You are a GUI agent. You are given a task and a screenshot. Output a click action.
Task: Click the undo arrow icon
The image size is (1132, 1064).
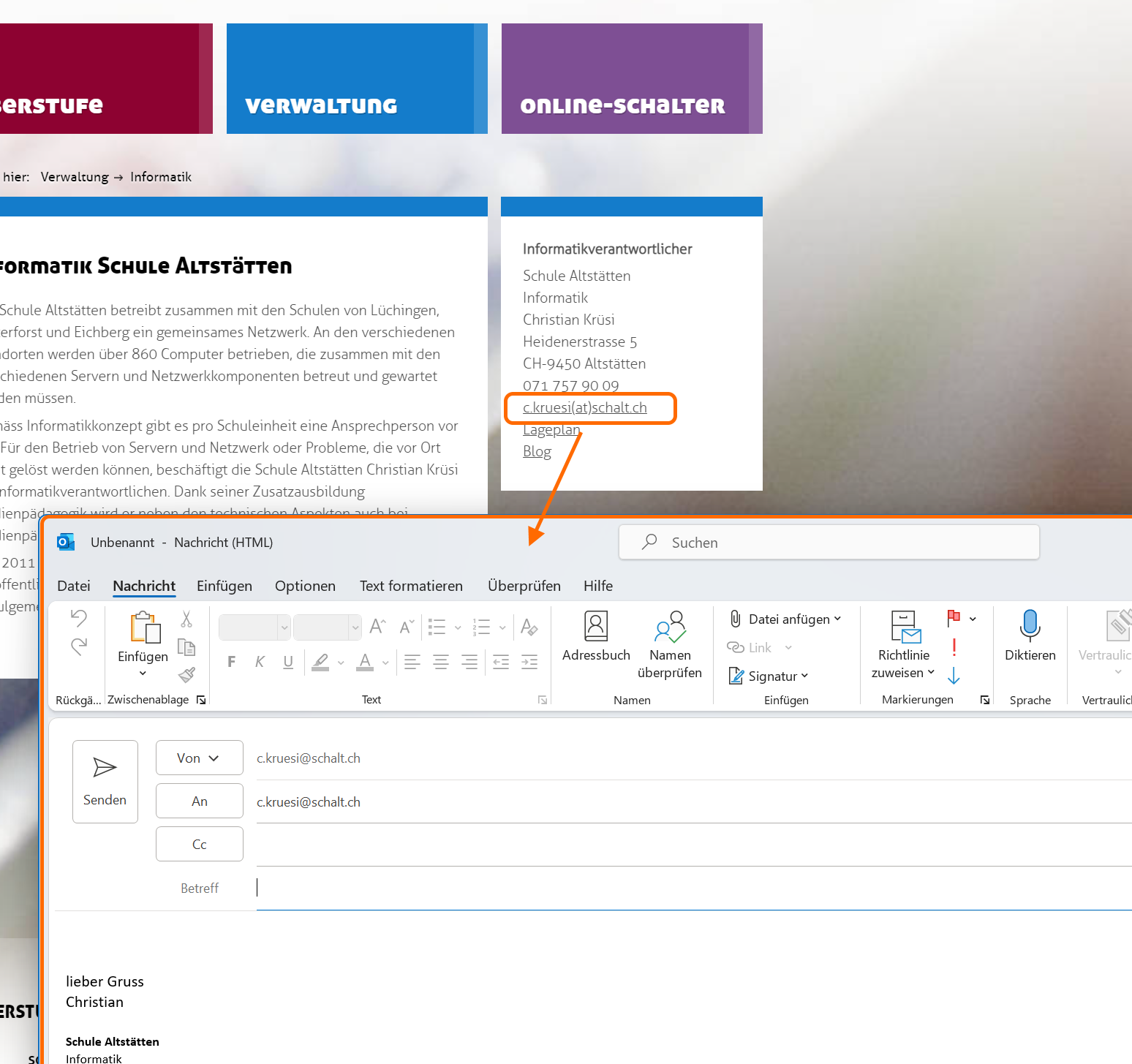(79, 618)
